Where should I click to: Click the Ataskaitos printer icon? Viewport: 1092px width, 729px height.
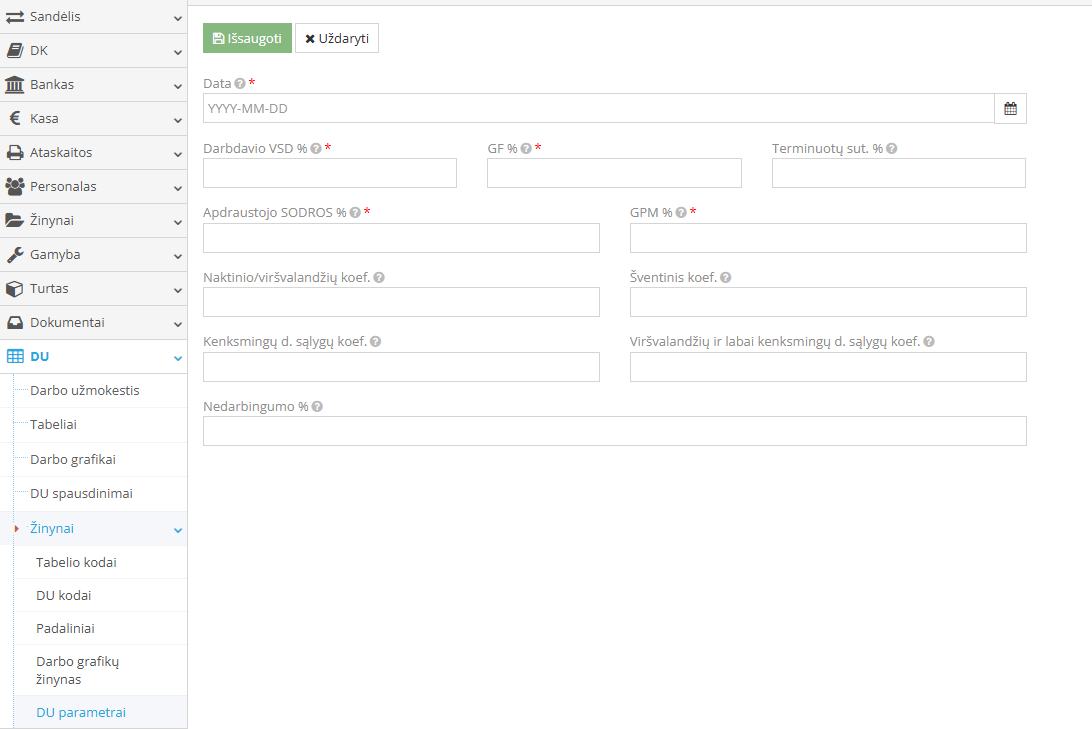pyautogui.click(x=15, y=152)
